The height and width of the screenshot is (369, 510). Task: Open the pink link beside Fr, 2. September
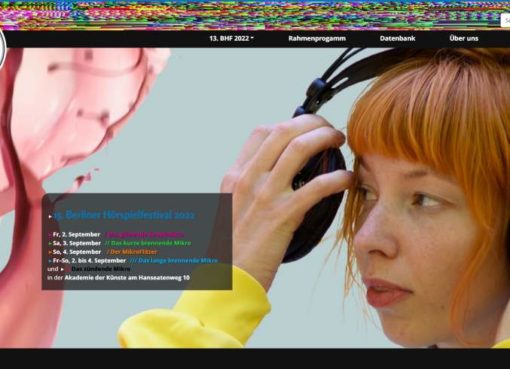[145, 234]
